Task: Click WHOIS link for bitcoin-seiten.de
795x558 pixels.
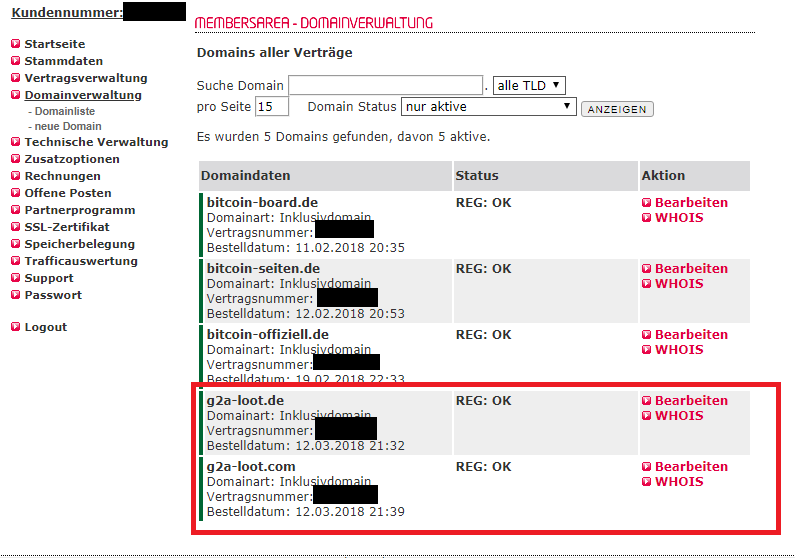Action: point(678,284)
